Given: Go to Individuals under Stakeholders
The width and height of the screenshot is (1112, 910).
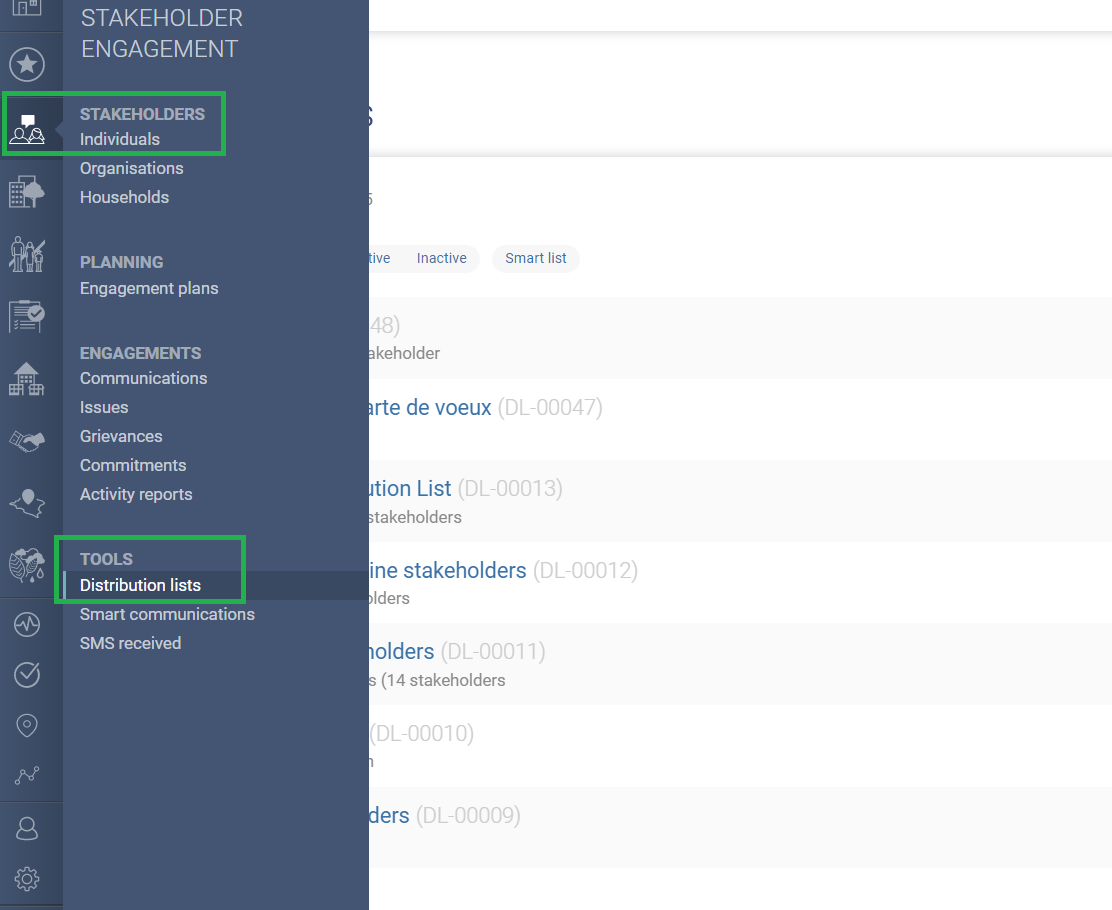Looking at the screenshot, I should 120,139.
